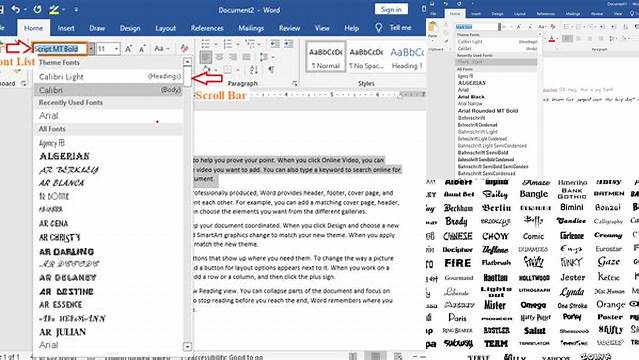Toggle the Bullets list button
639x360 pixels.
point(206,44)
